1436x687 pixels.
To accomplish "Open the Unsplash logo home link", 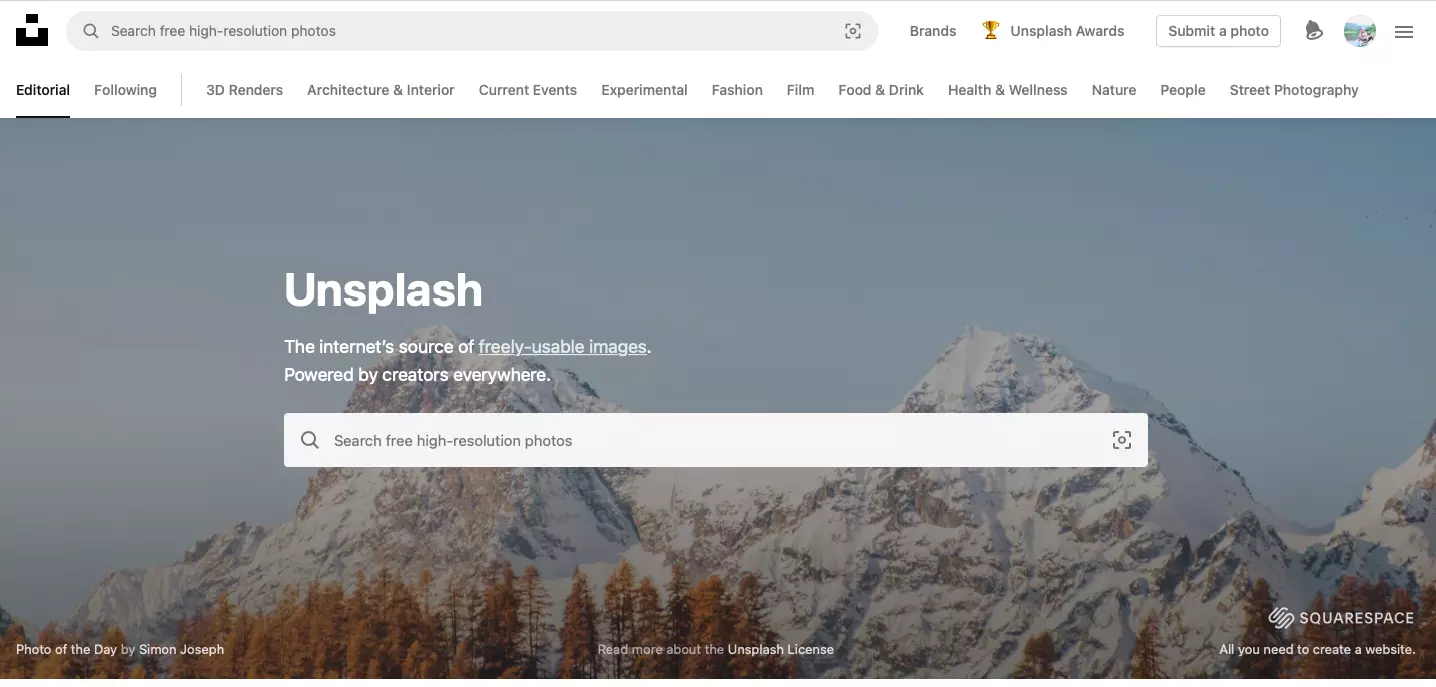I will (x=32, y=30).
